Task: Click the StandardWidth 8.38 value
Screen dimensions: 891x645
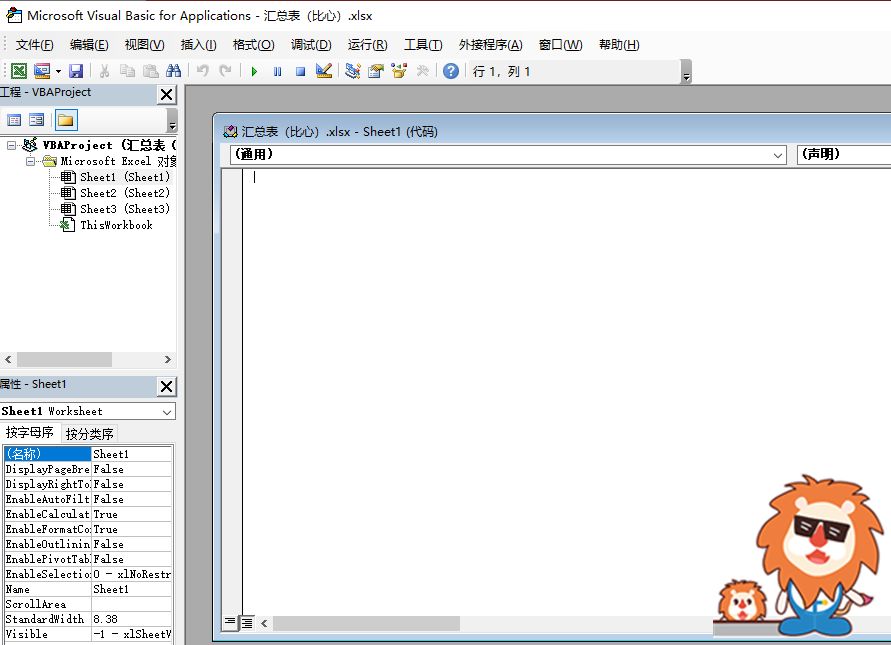Action: (x=131, y=619)
